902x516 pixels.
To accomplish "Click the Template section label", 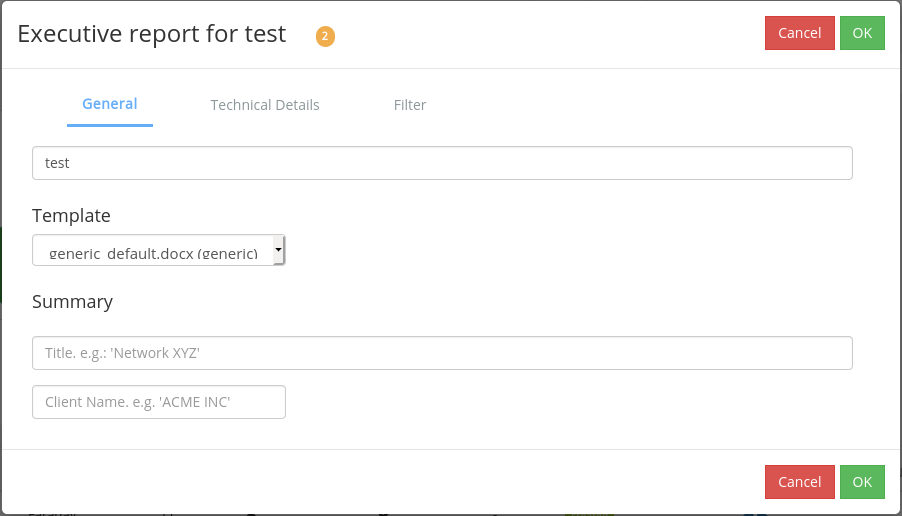I will 71,216.
